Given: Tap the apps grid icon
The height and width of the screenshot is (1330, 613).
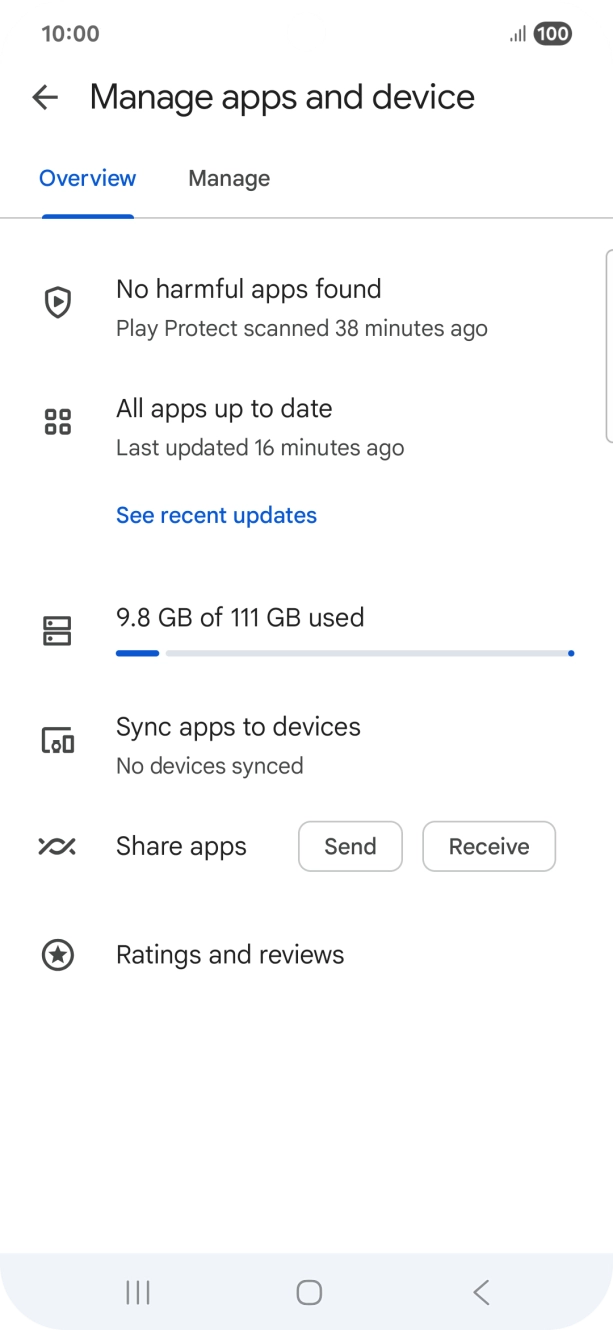Looking at the screenshot, I should coord(58,422).
